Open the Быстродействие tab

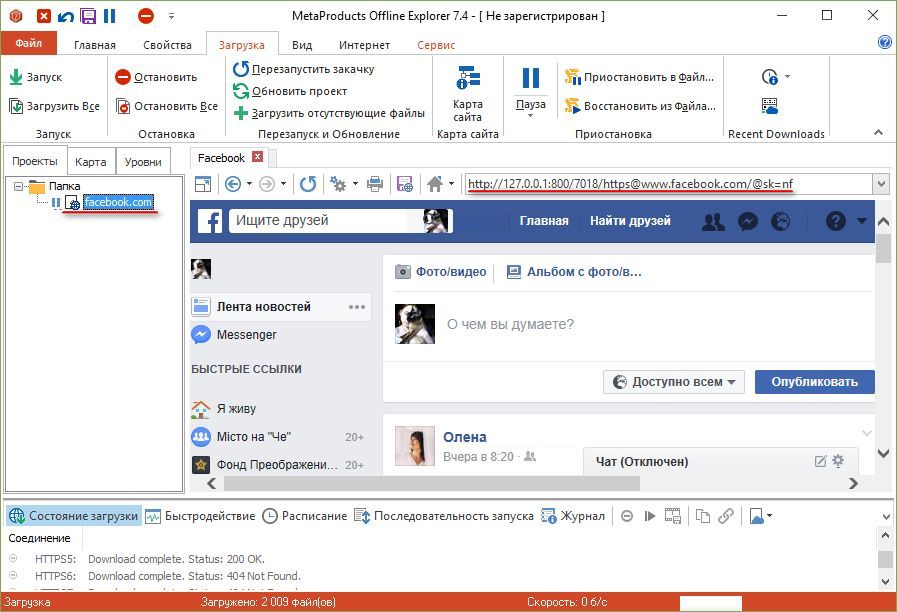(200, 516)
